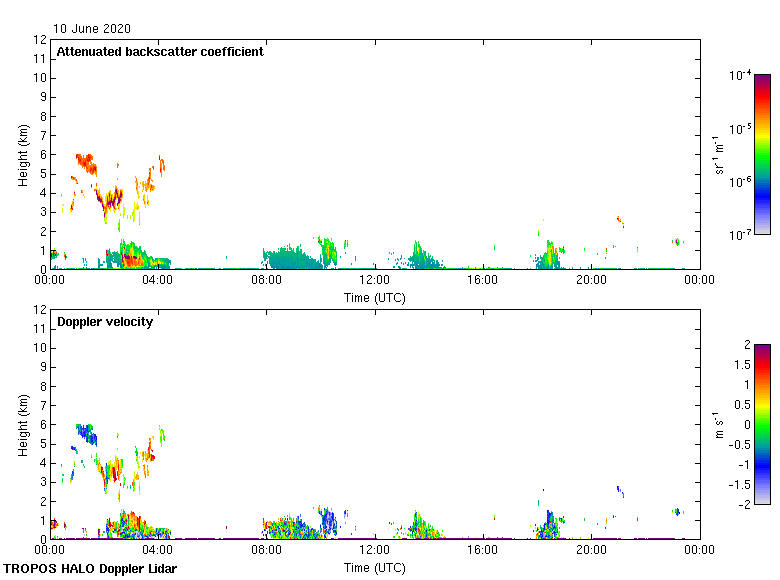Click "Time (UTC)" label under the backscatter plot
Screen dimensions: 780x580
coord(375,297)
